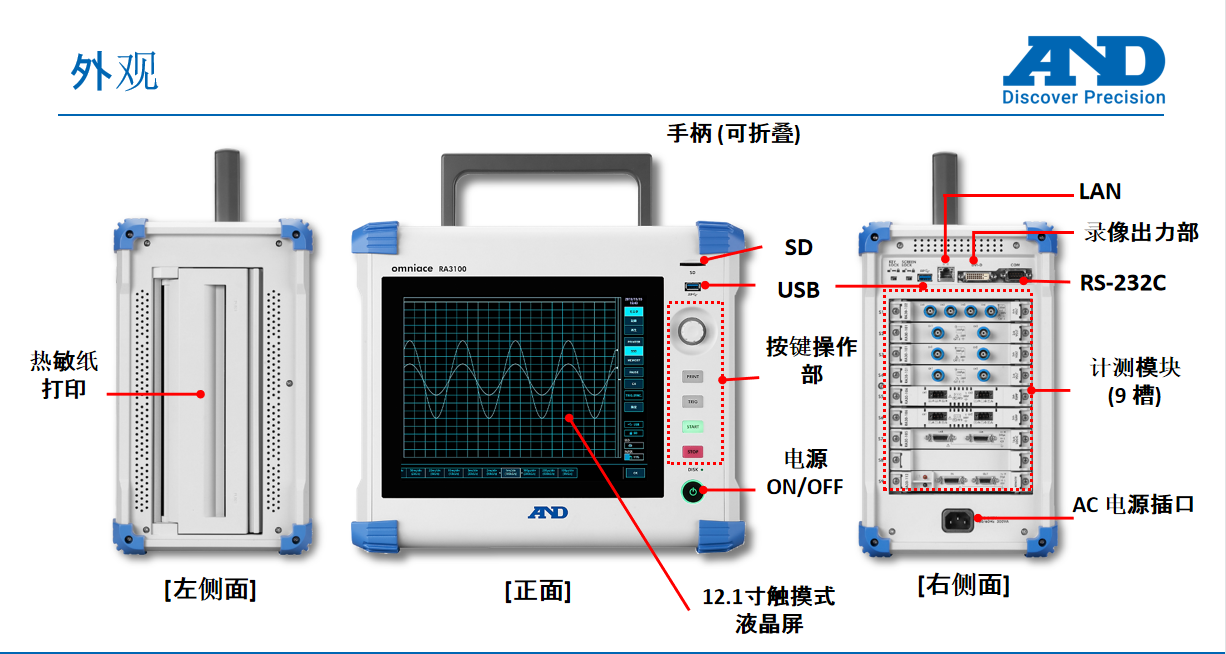
Task: Click the thermal paper printer slot
Action: coord(205,395)
